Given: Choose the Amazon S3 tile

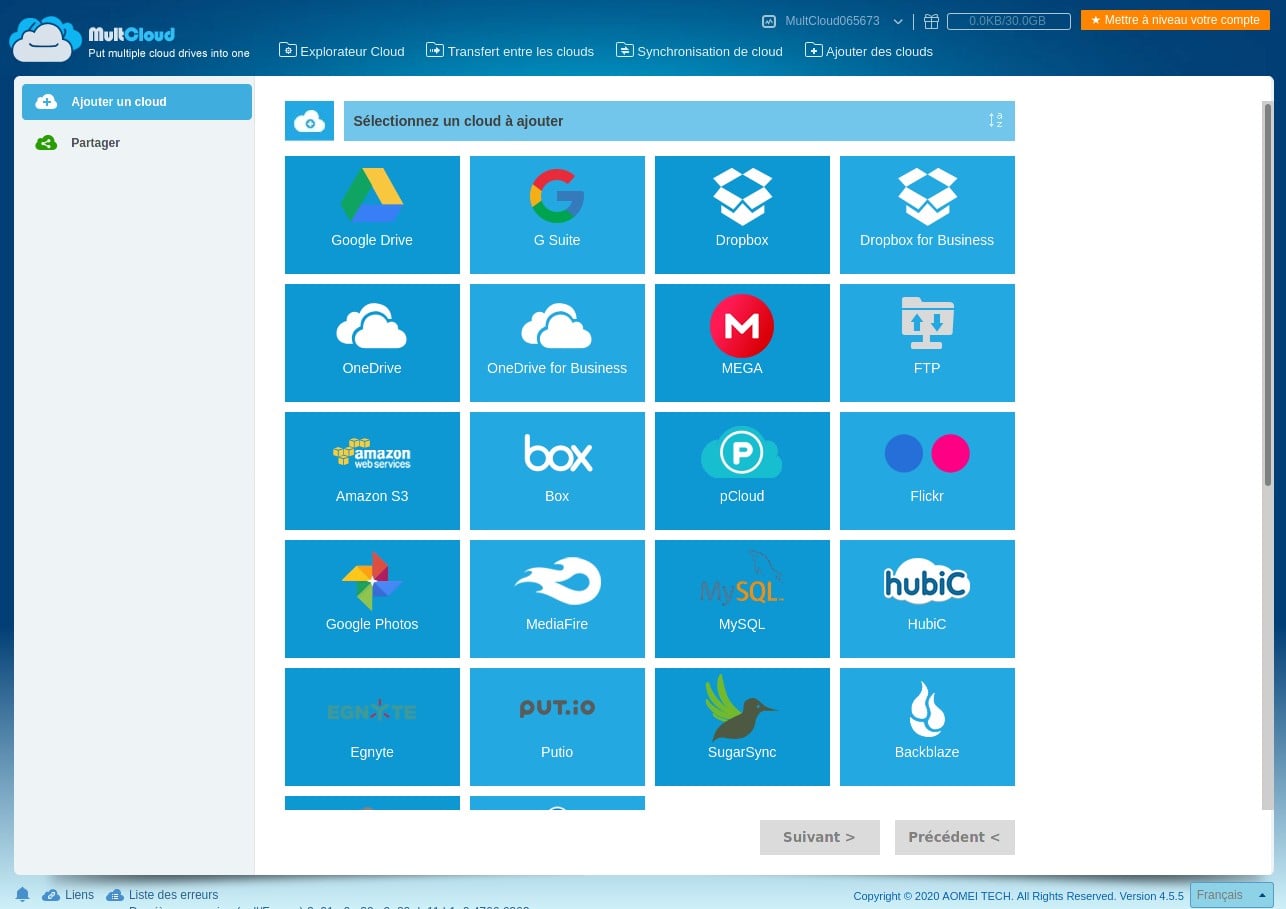Looking at the screenshot, I should point(372,470).
